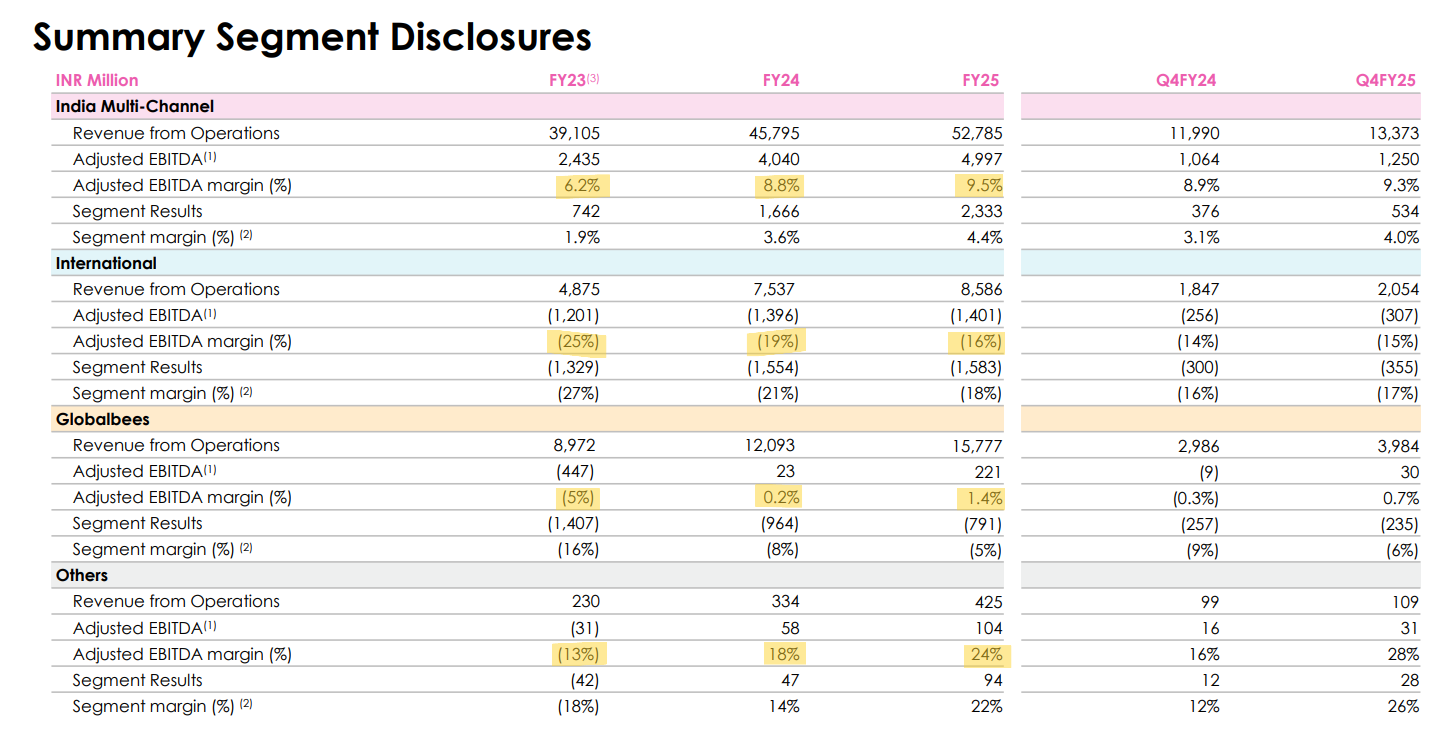Click the 4,875 International revenue value
Viewport: 1452px width, 732px height.
[579, 289]
